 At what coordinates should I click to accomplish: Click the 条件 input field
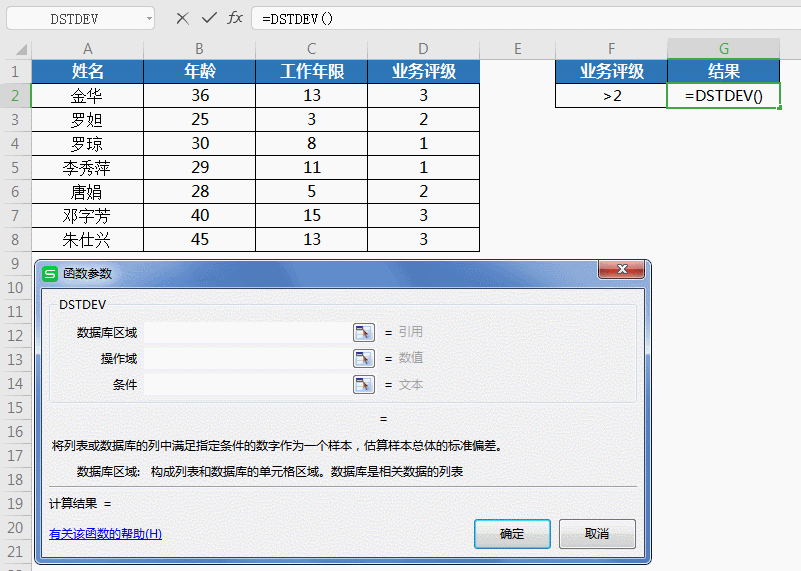(x=248, y=385)
